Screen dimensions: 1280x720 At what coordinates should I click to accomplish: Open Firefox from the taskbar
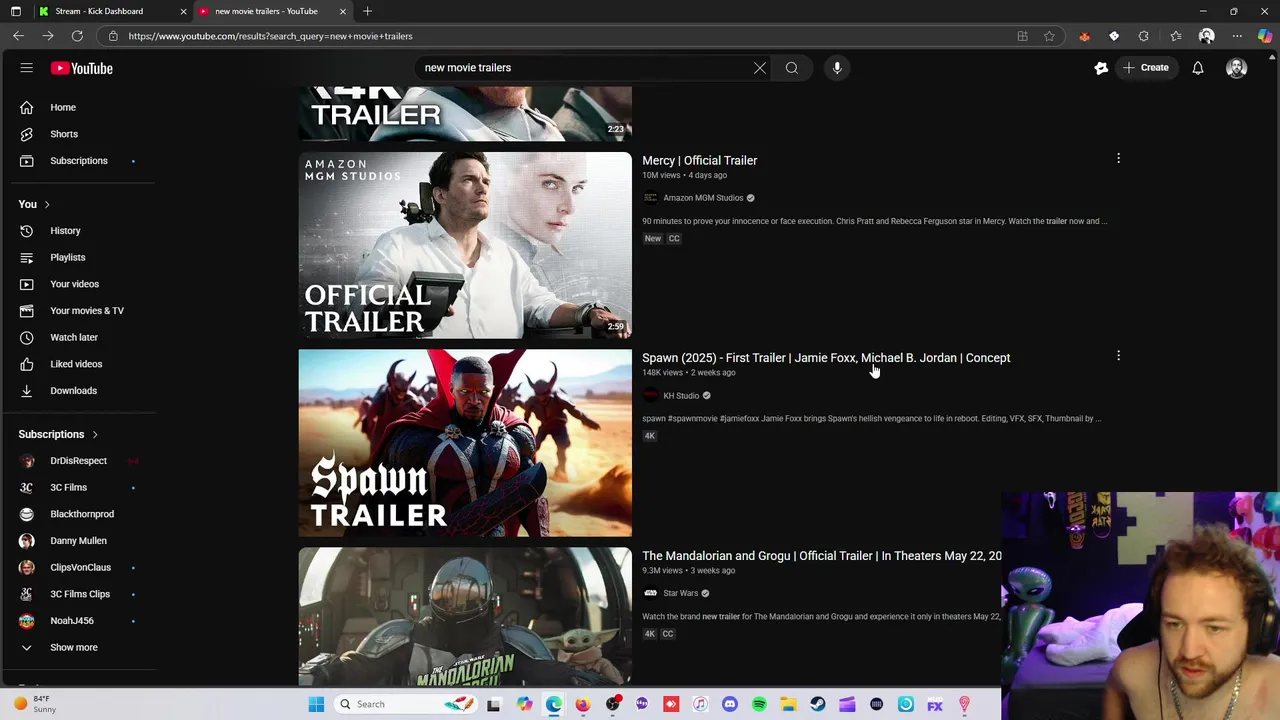click(x=583, y=704)
